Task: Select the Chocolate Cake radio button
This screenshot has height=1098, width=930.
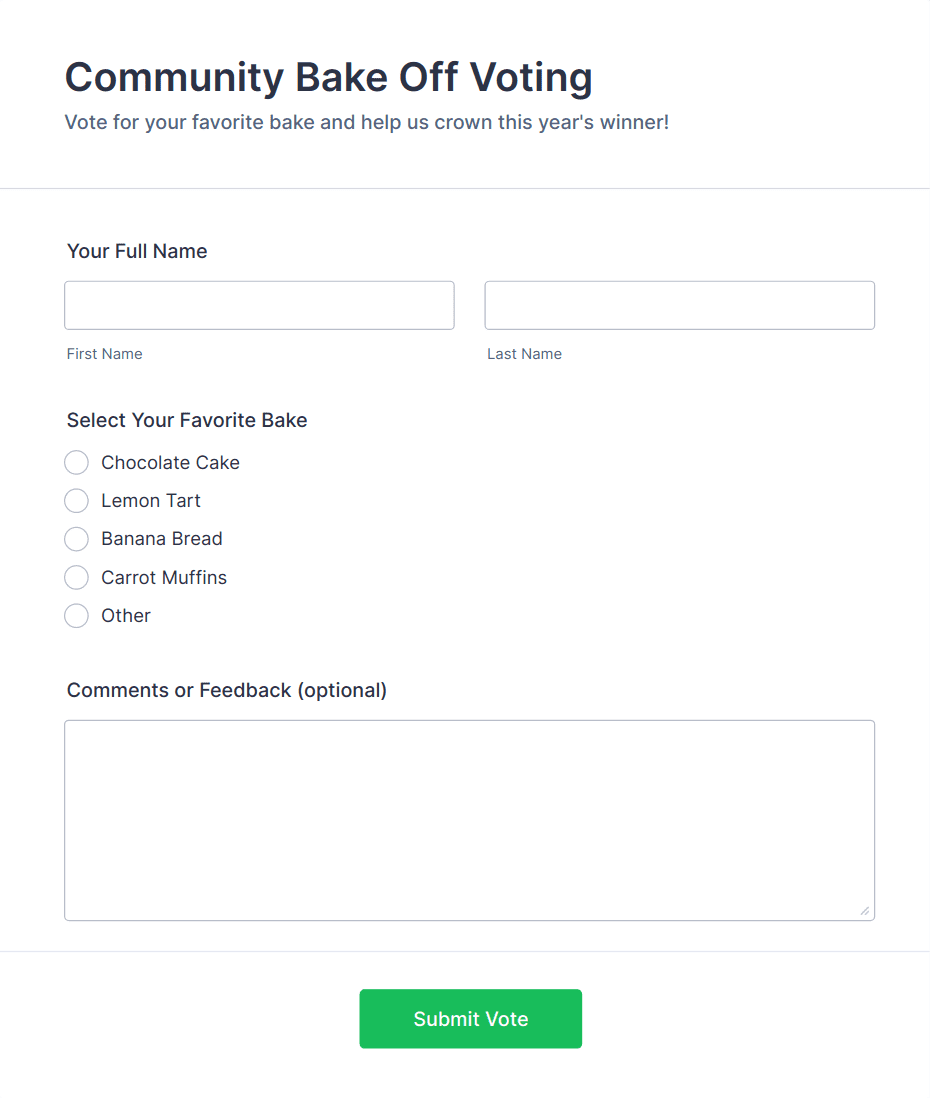Action: [x=76, y=462]
